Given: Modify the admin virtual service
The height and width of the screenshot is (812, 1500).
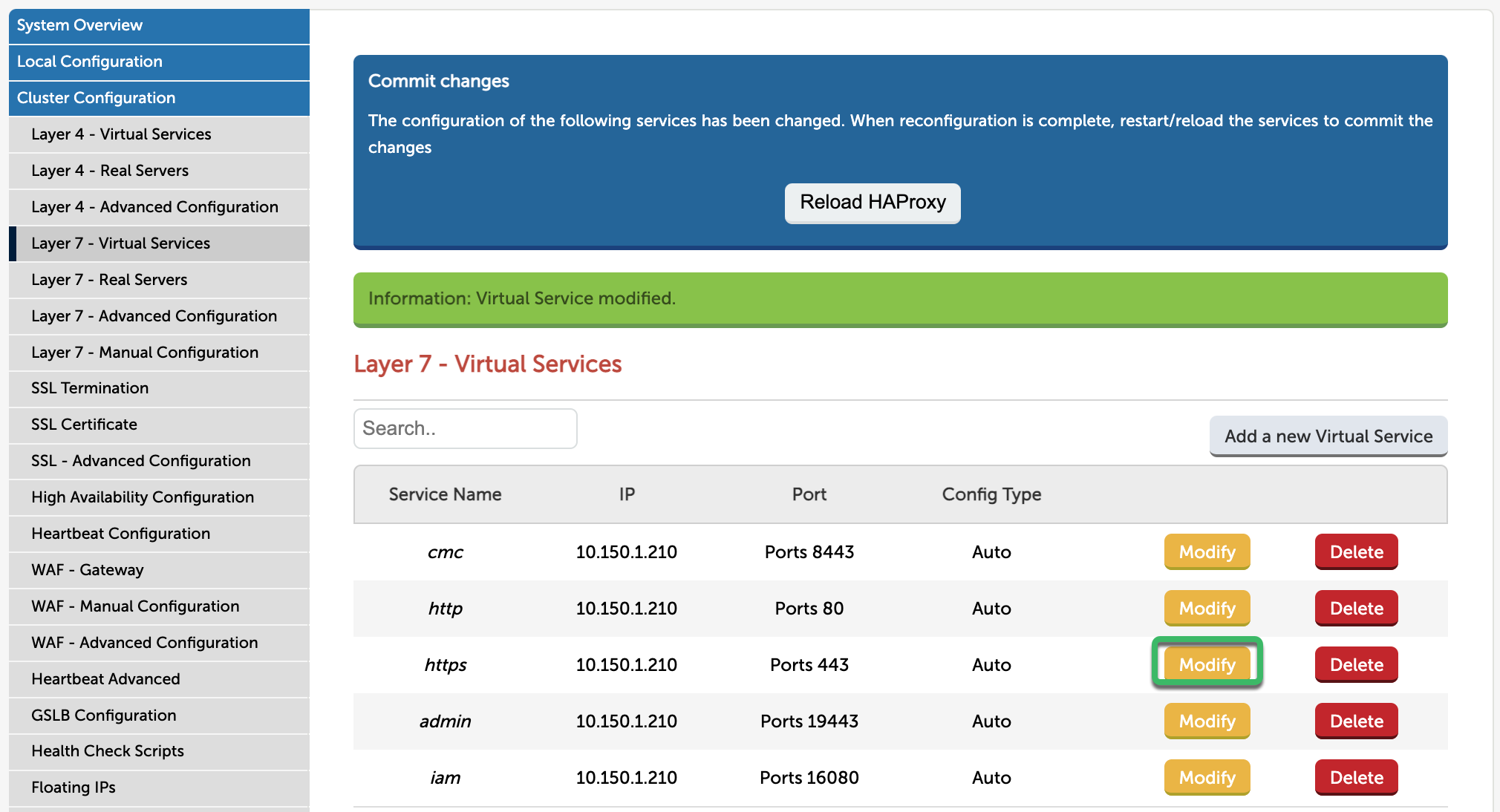Looking at the screenshot, I should point(1207,721).
